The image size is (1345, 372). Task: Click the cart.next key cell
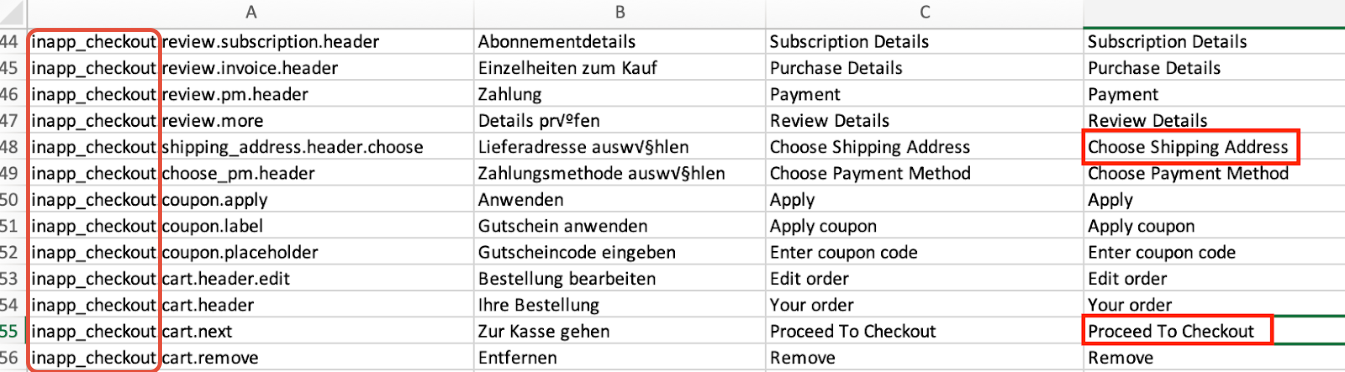click(316, 331)
